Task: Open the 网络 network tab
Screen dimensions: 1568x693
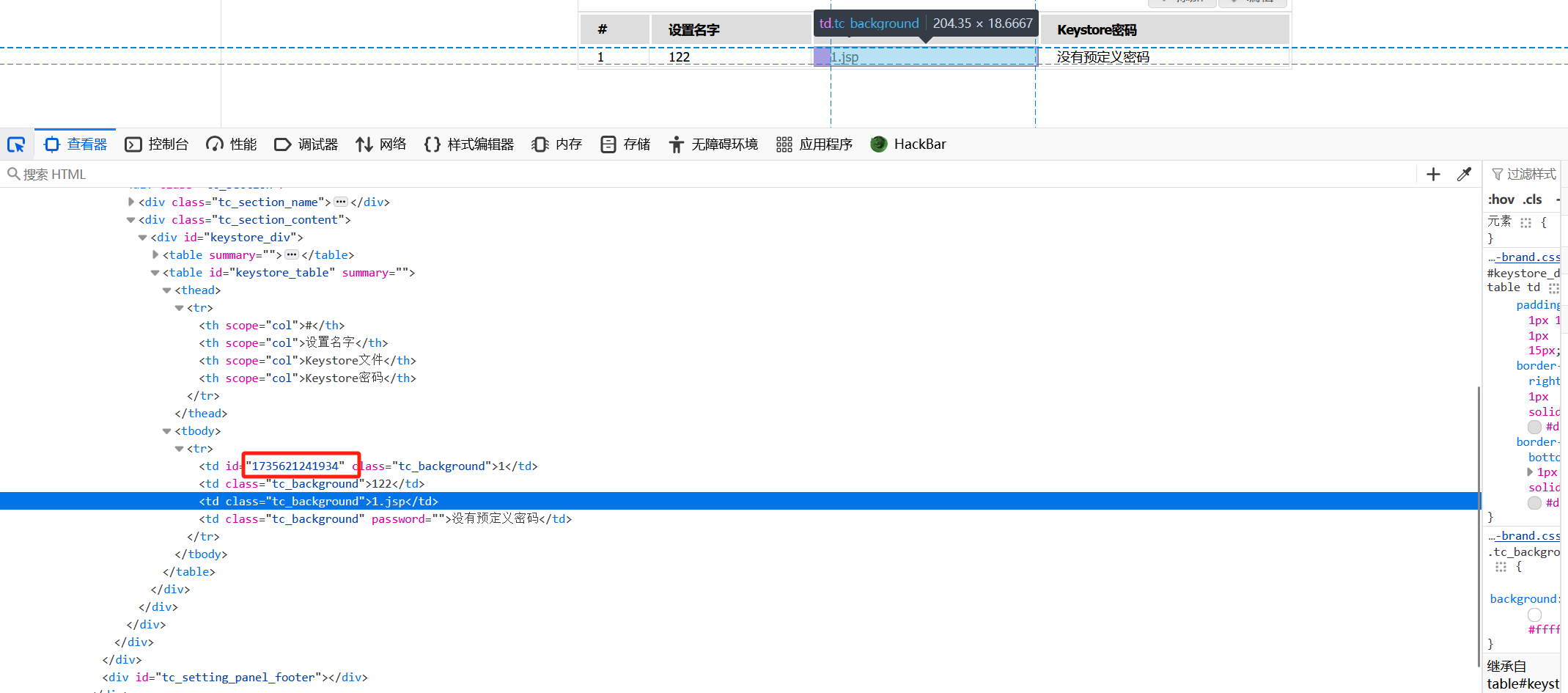Action: pyautogui.click(x=381, y=144)
